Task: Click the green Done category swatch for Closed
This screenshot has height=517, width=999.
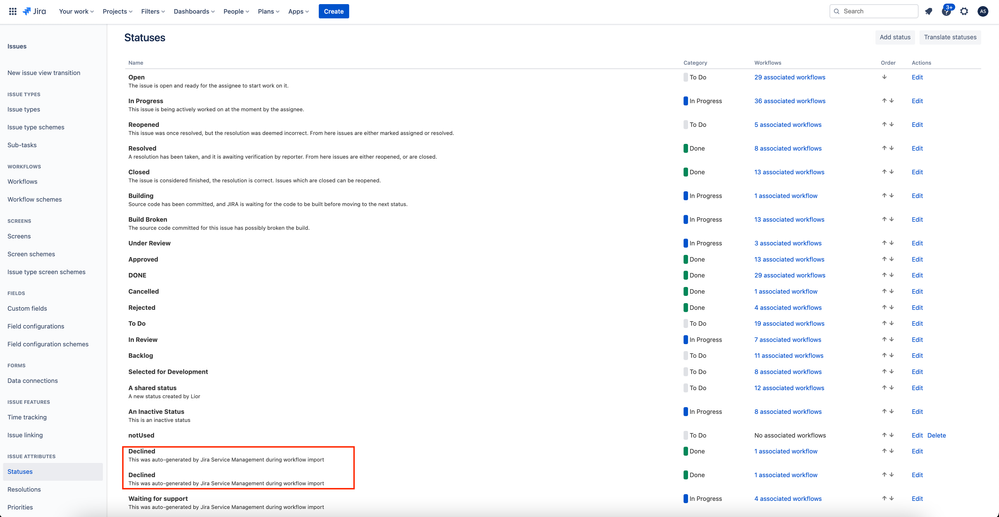Action: [686, 172]
